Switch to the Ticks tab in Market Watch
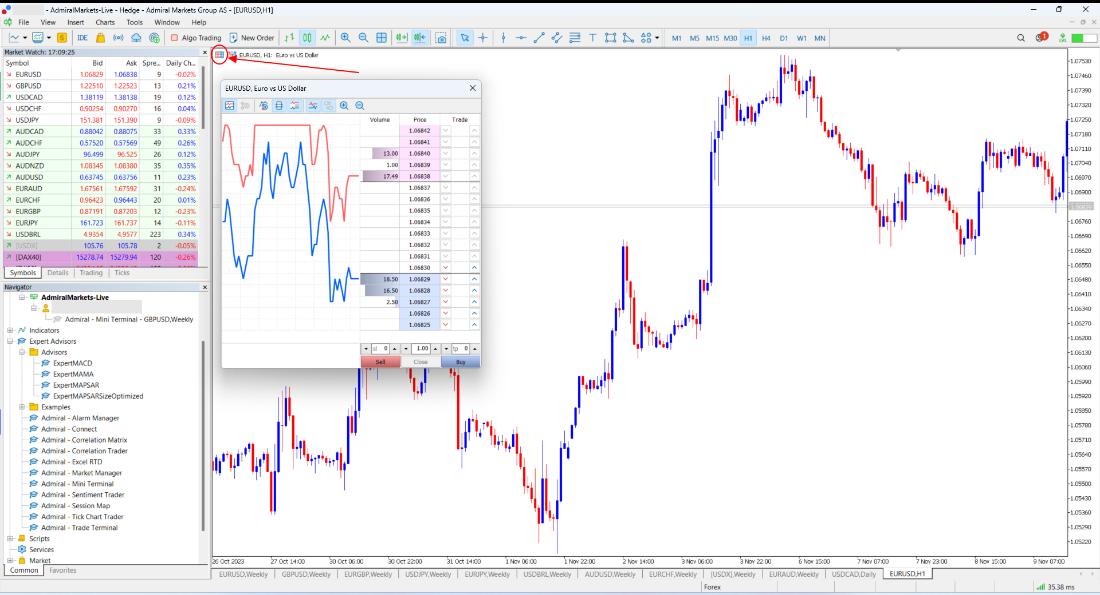 (122, 273)
